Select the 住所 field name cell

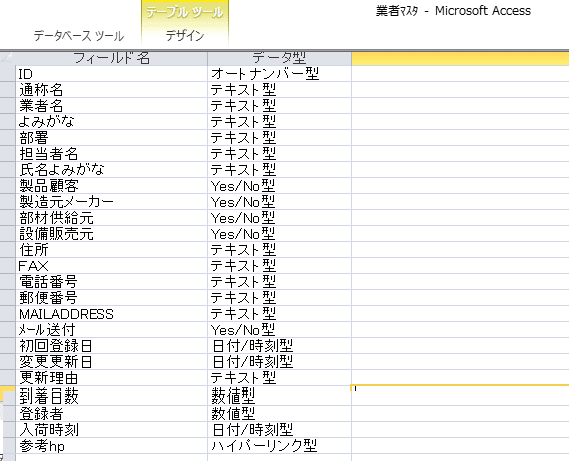pyautogui.click(x=111, y=249)
